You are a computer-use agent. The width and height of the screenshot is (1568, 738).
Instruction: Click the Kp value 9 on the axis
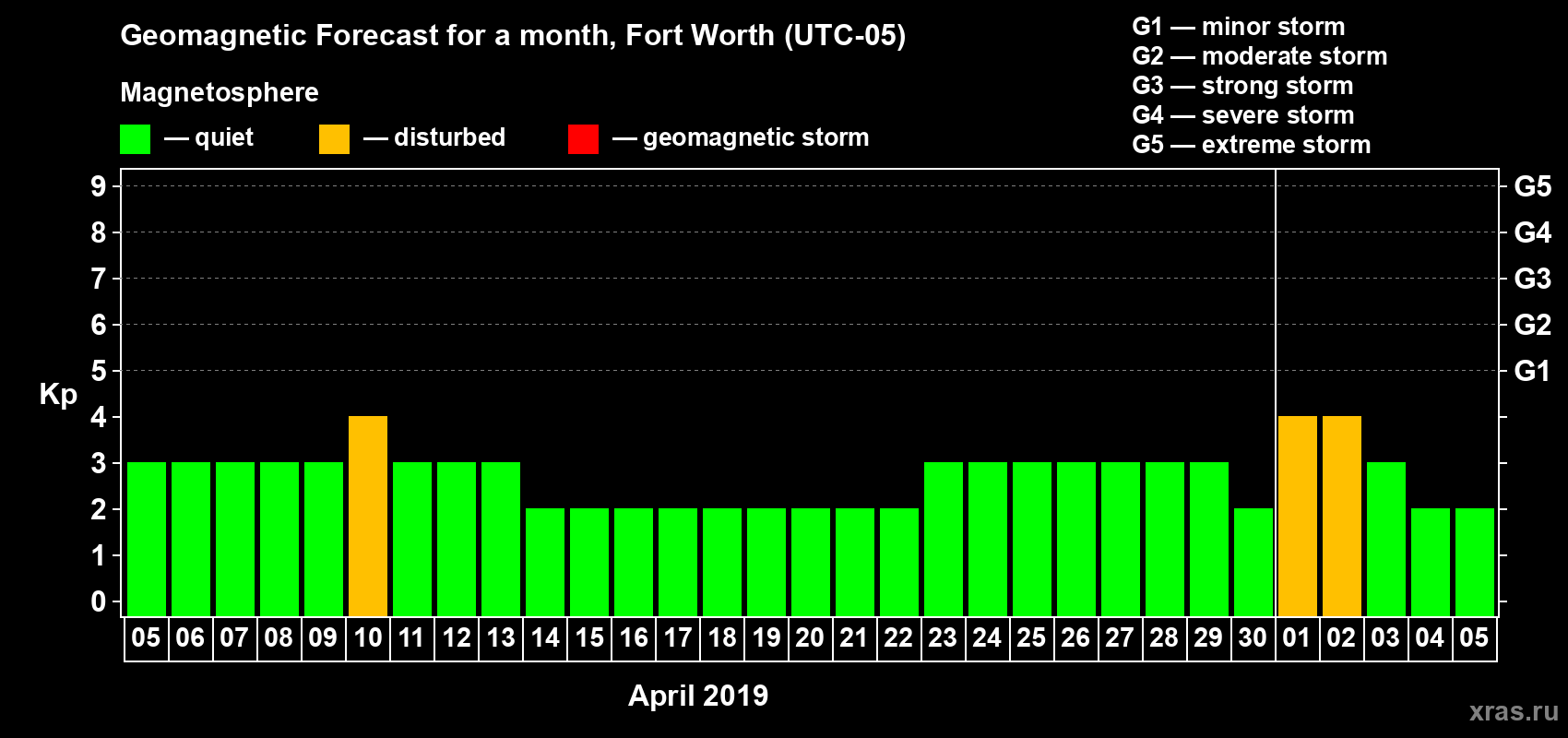[99, 186]
